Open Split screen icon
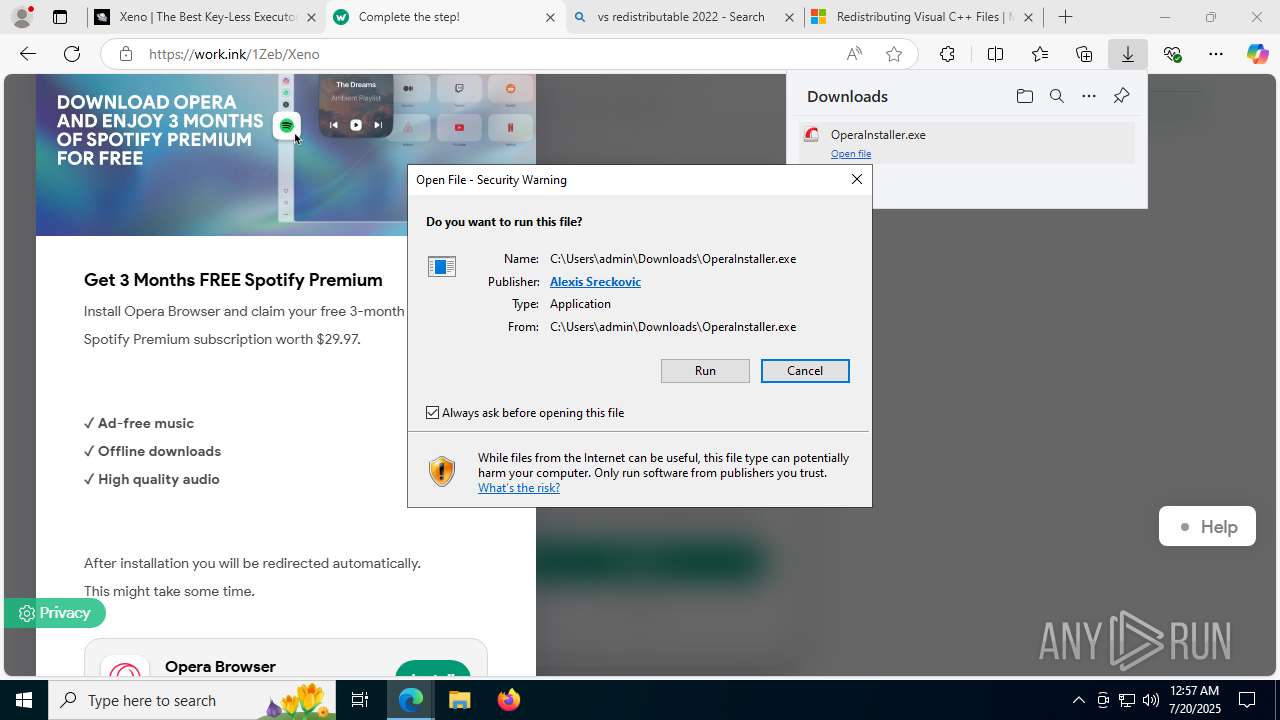The width and height of the screenshot is (1280, 720). point(995,54)
